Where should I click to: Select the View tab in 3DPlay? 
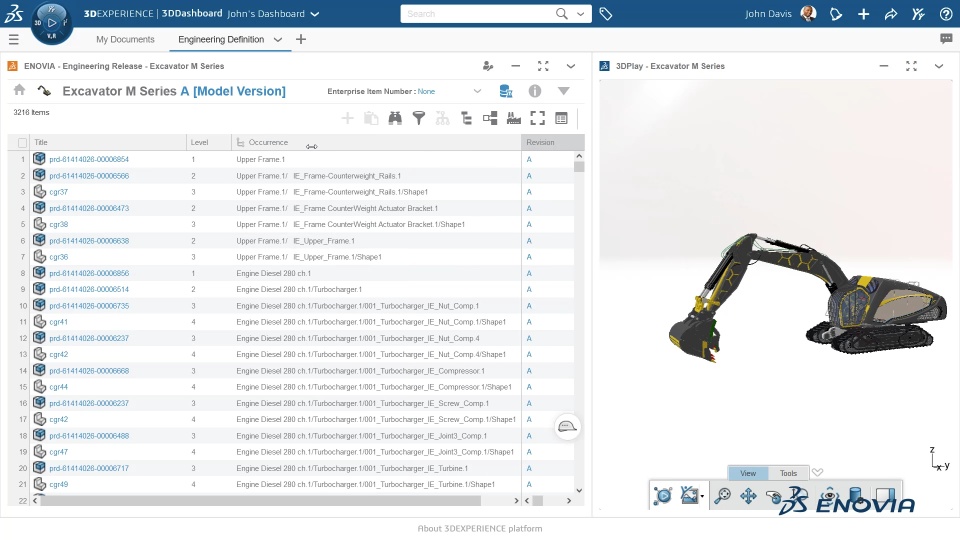(748, 473)
